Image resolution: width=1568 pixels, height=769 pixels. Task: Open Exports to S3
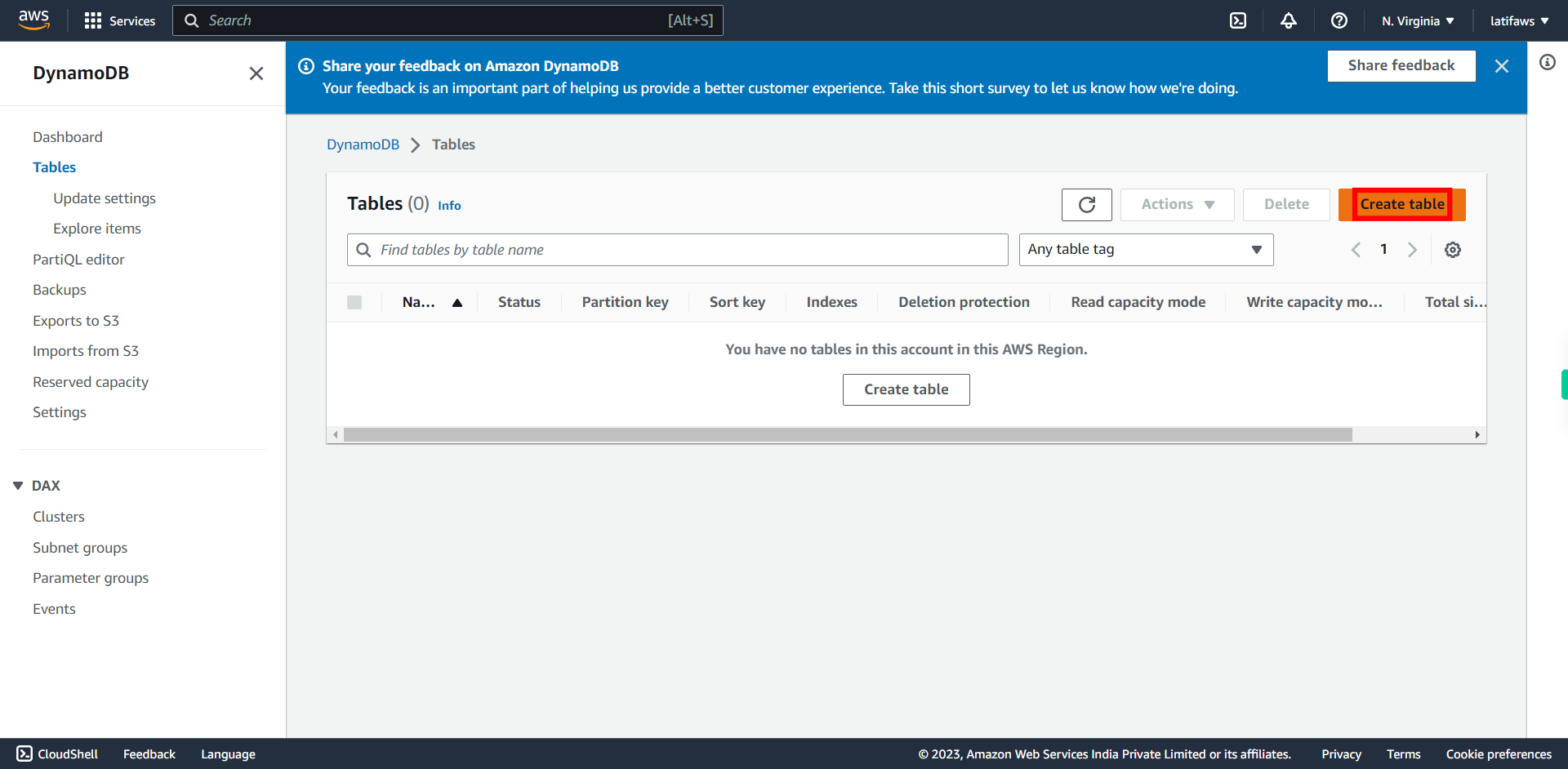click(x=76, y=321)
